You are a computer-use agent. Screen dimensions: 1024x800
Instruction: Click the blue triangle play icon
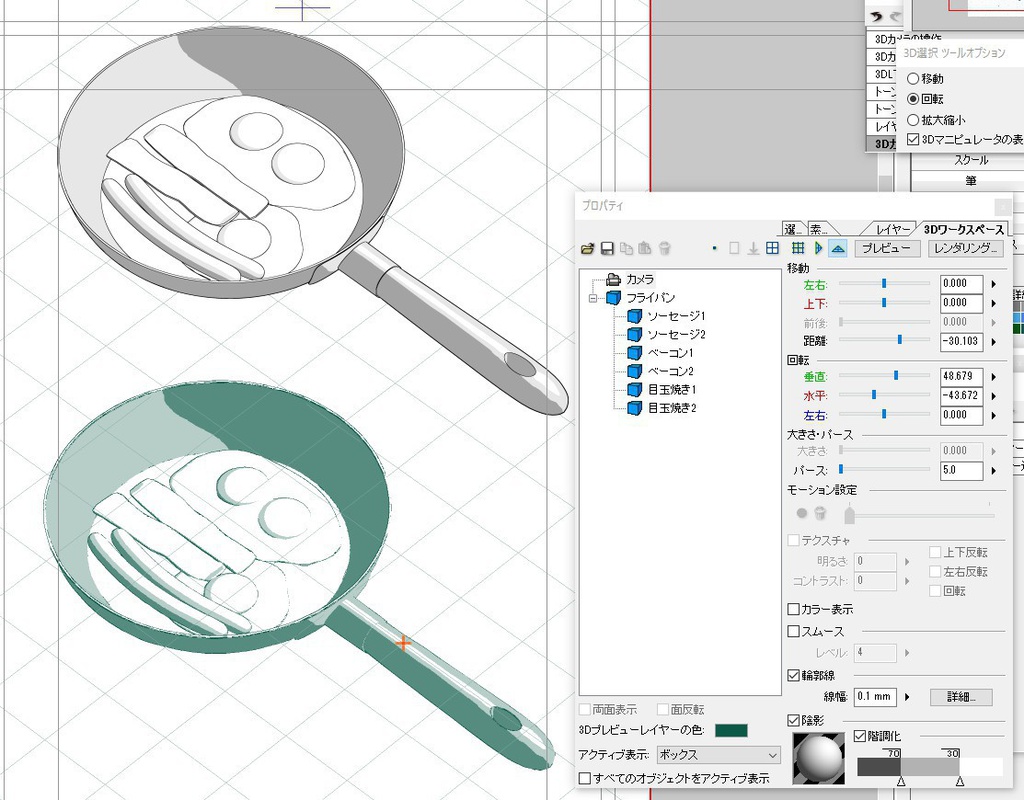[818, 248]
